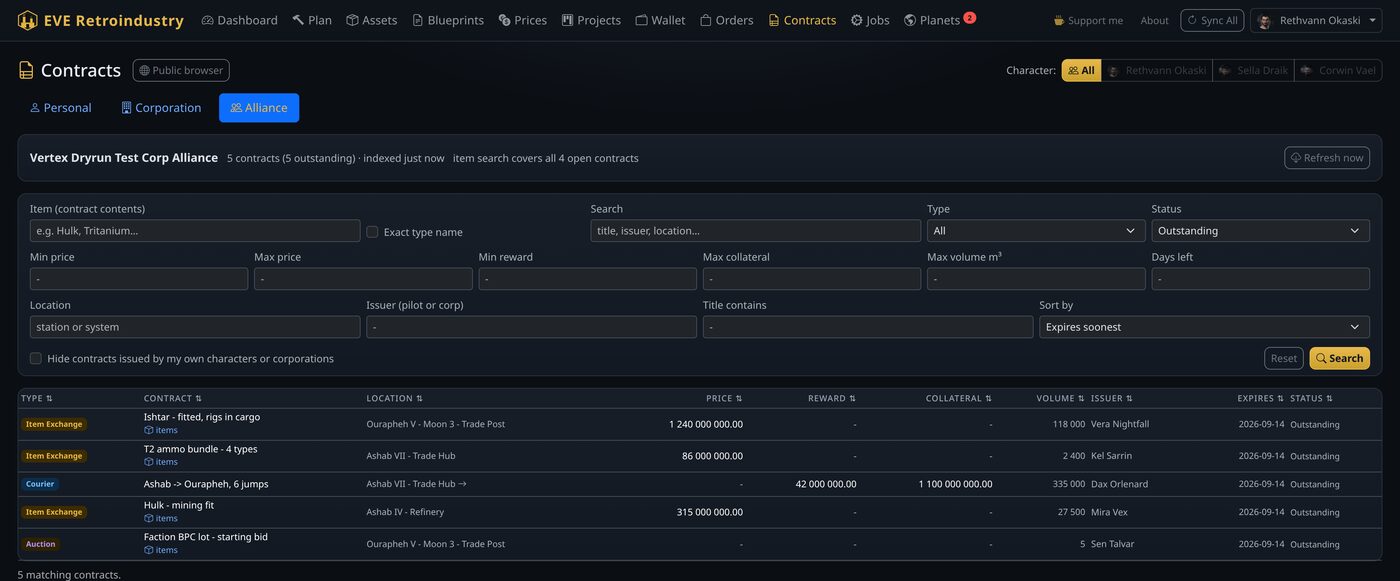The width and height of the screenshot is (1400, 581).
Task: Click the Issuer pilot or corp field
Action: [x=531, y=327]
